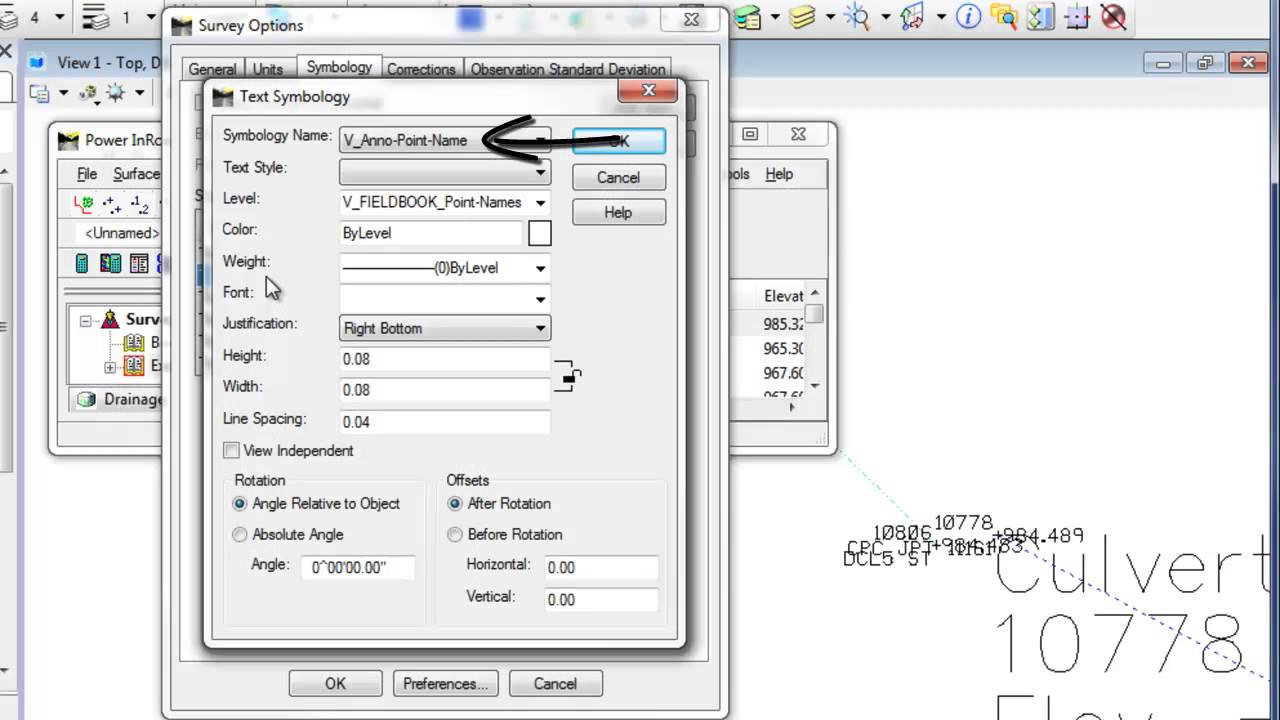The height and width of the screenshot is (720, 1280).
Task: Select the After Rotation offsets option
Action: 455,504
